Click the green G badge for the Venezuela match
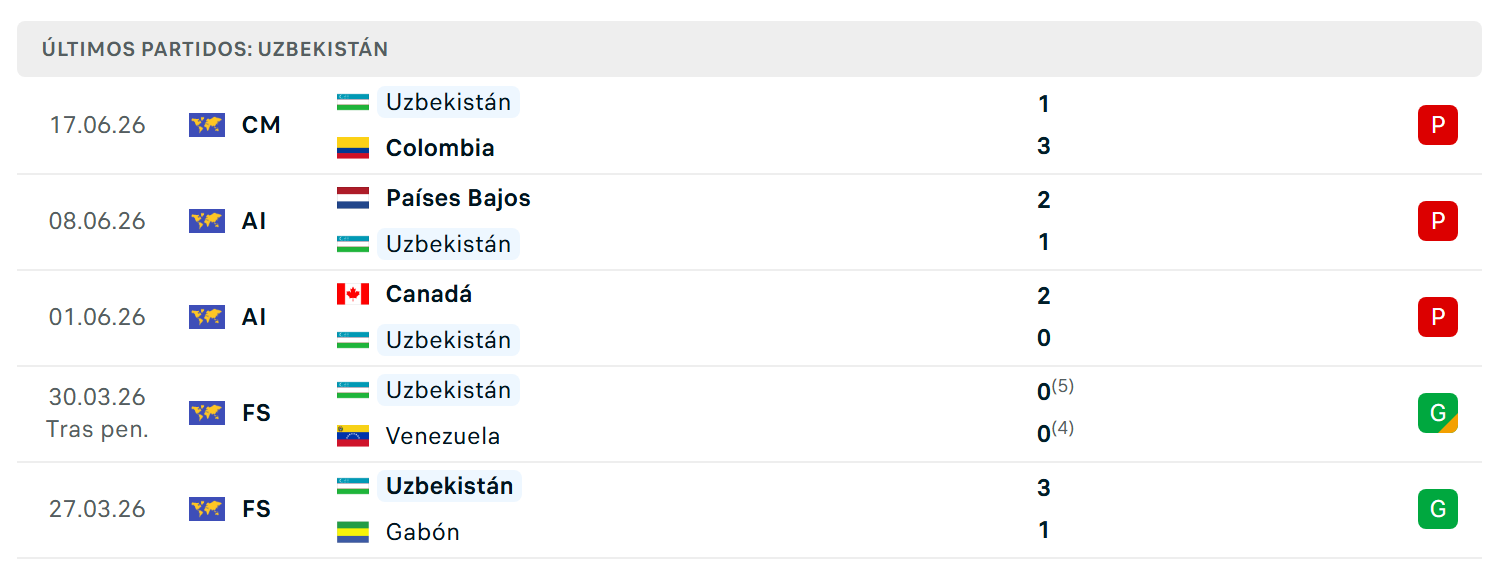 click(1438, 413)
